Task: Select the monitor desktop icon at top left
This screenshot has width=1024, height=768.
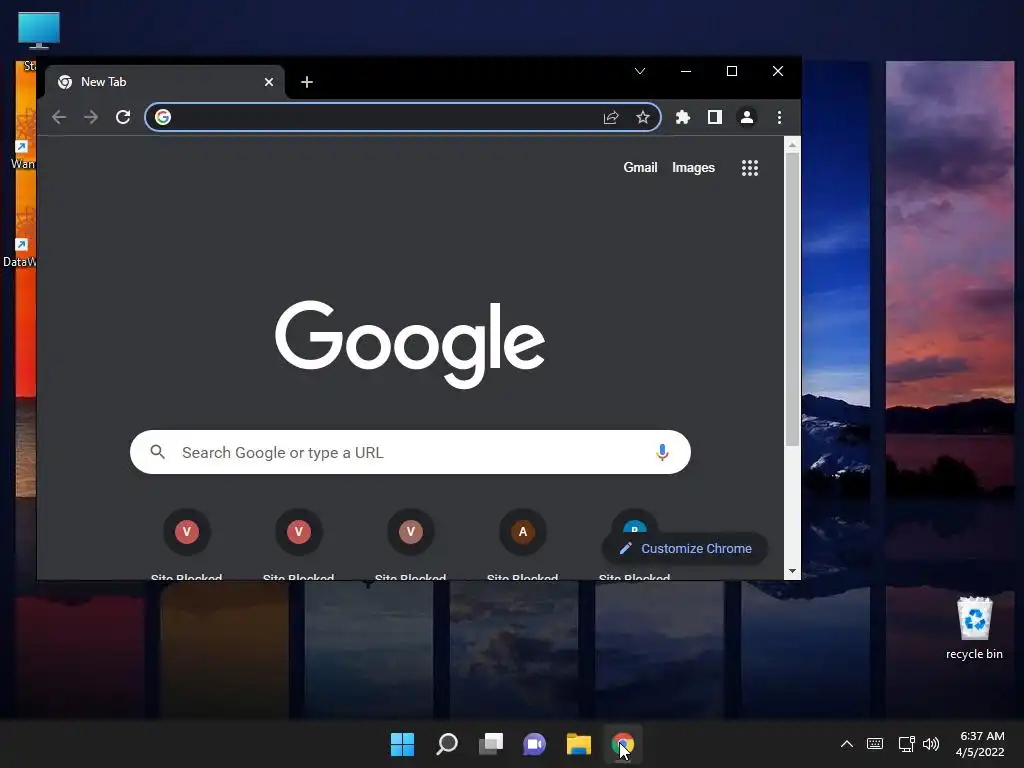Action: click(x=39, y=30)
